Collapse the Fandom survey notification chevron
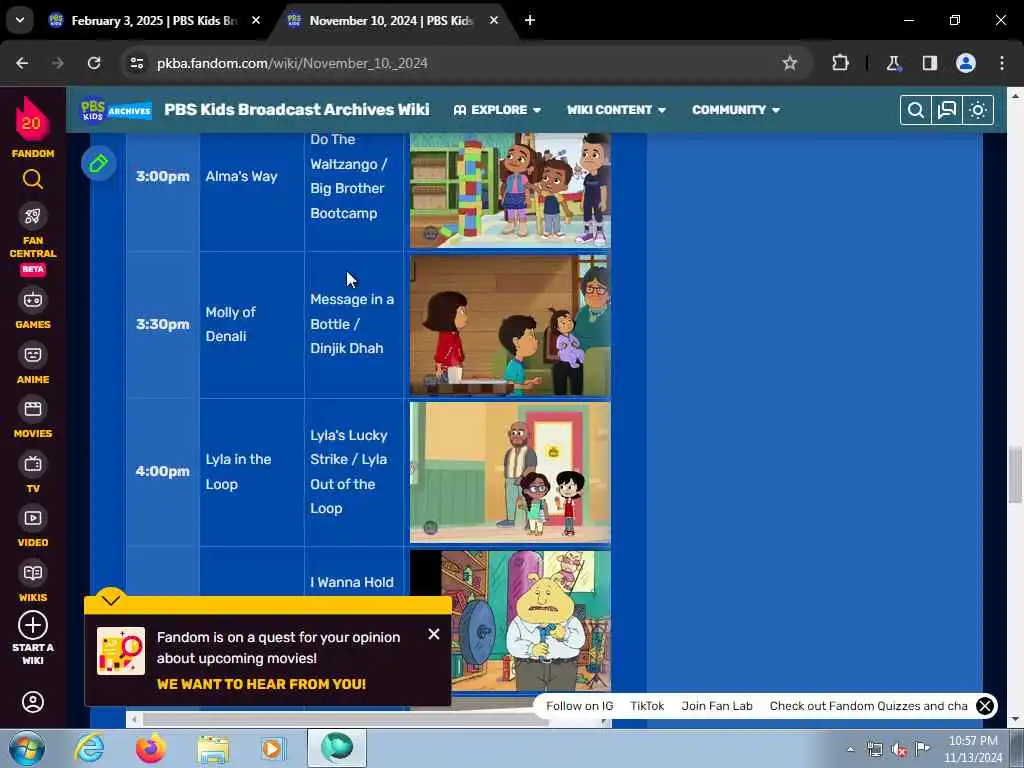Image resolution: width=1024 pixels, height=768 pixels. (111, 600)
